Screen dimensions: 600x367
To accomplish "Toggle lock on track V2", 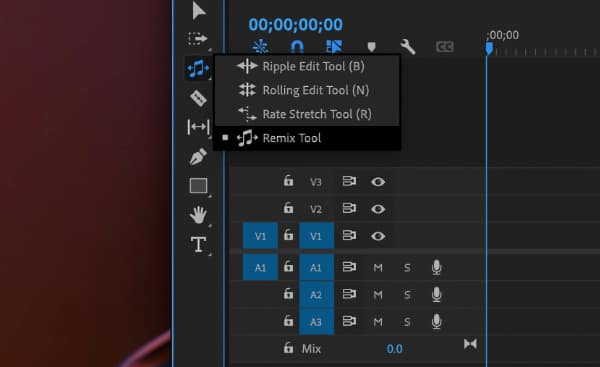I will (x=288, y=208).
